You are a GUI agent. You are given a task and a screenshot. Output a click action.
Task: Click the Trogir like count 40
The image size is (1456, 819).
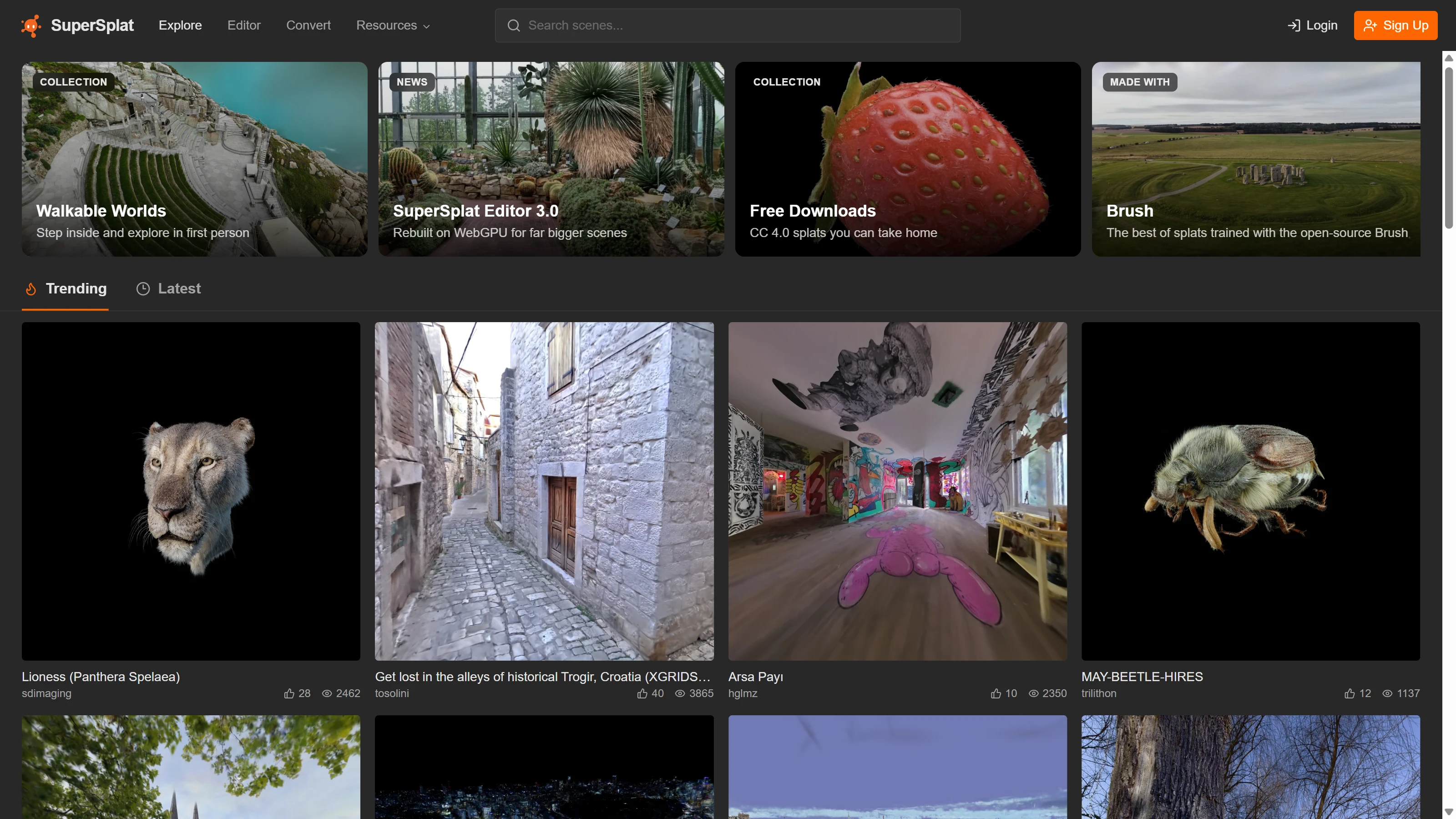[658, 693]
